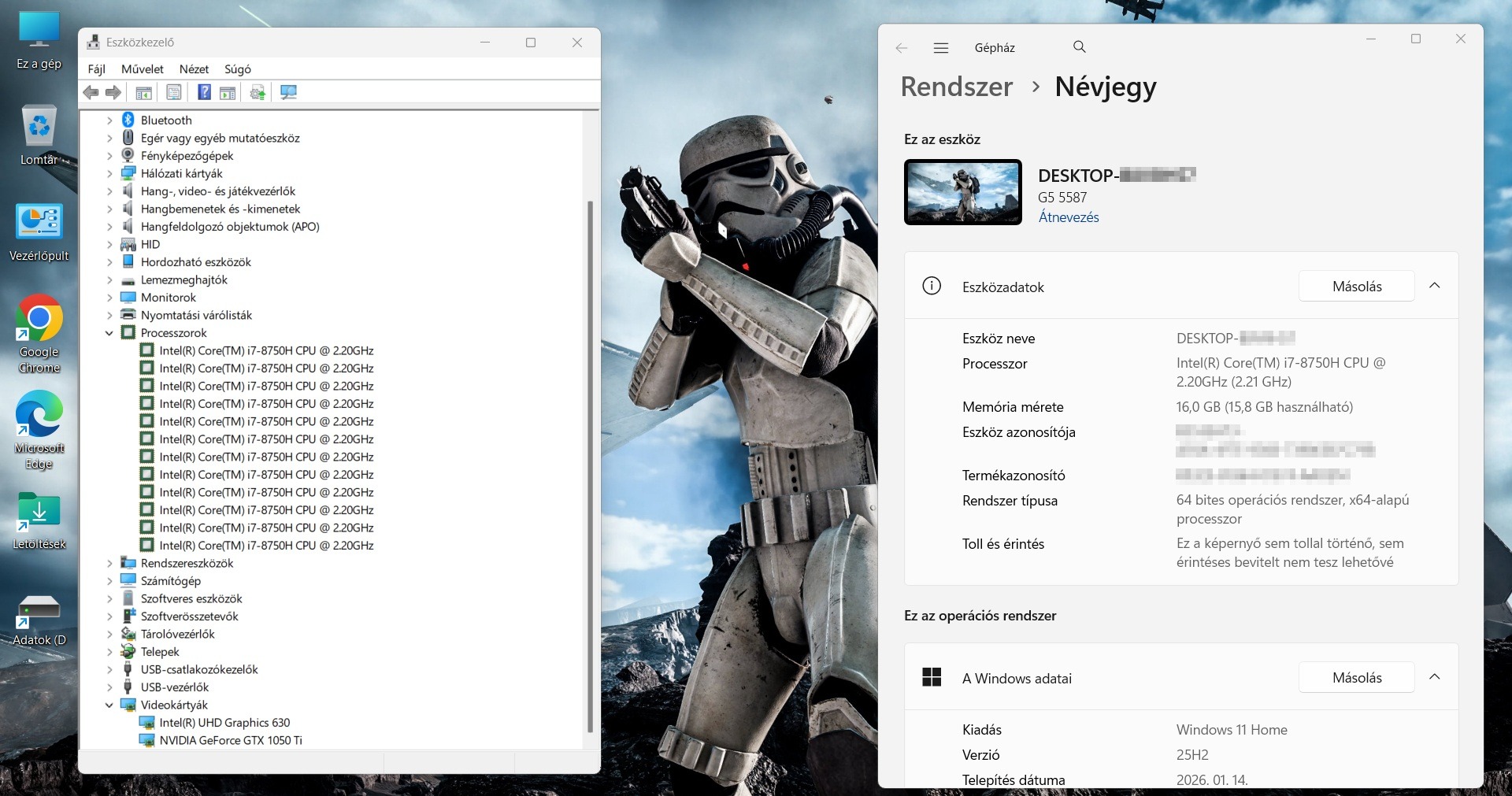The image size is (1512, 796).
Task: Expand the Bluetooth node
Action: [x=109, y=120]
